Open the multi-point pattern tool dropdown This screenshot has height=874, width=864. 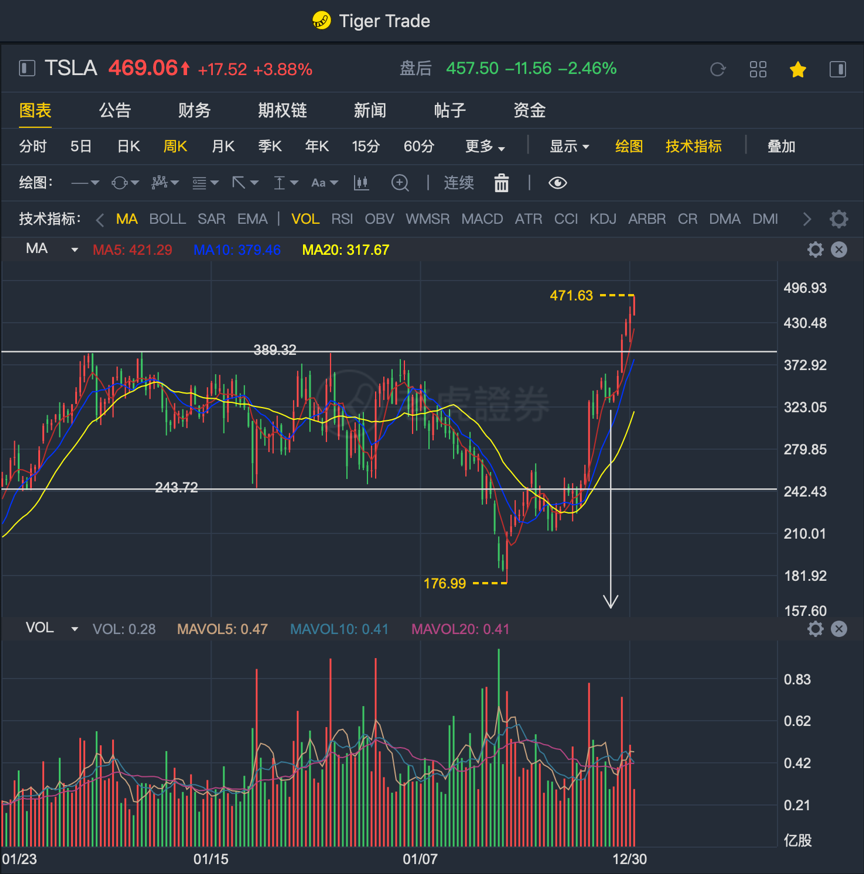click(x=165, y=183)
